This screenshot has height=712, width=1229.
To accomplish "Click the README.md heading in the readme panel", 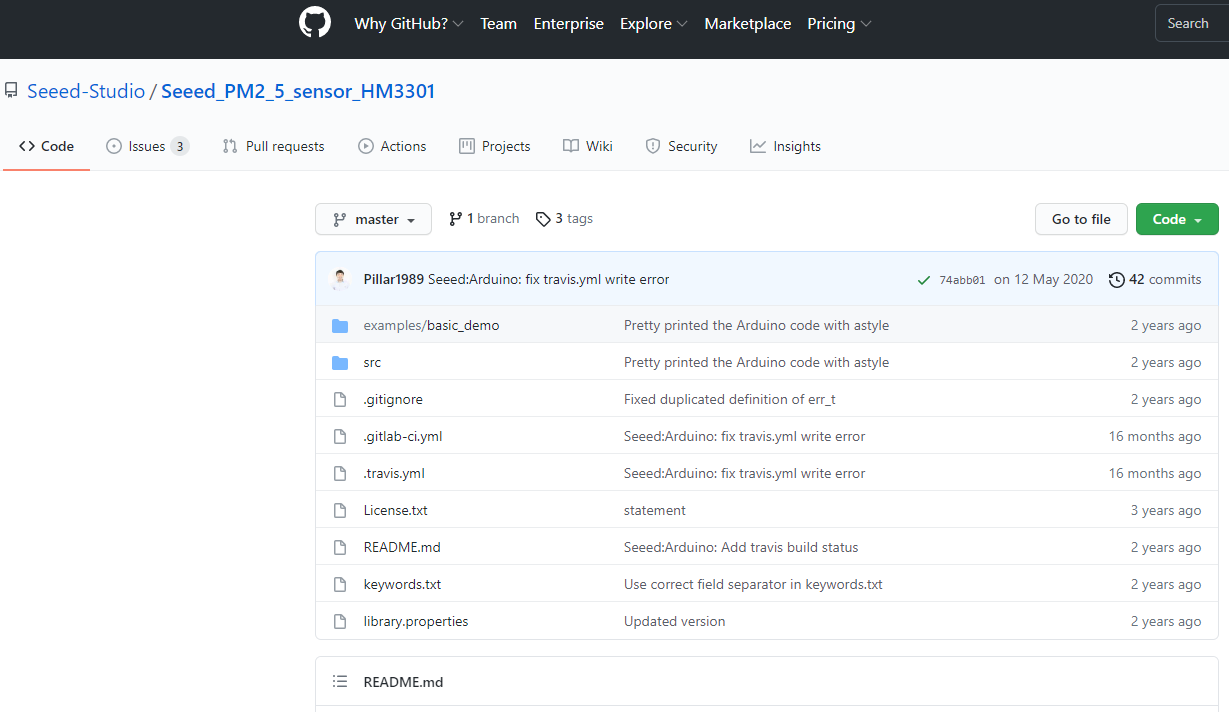I will (403, 682).
